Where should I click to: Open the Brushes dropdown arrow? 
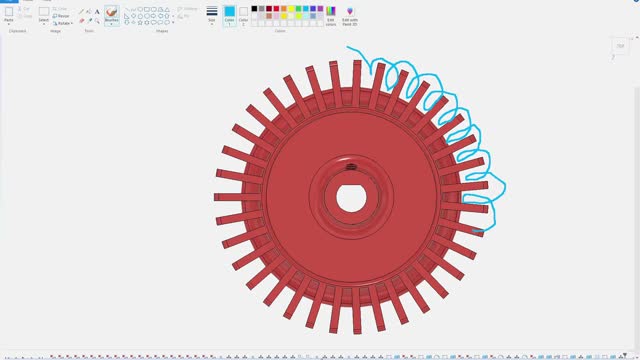tap(112, 24)
